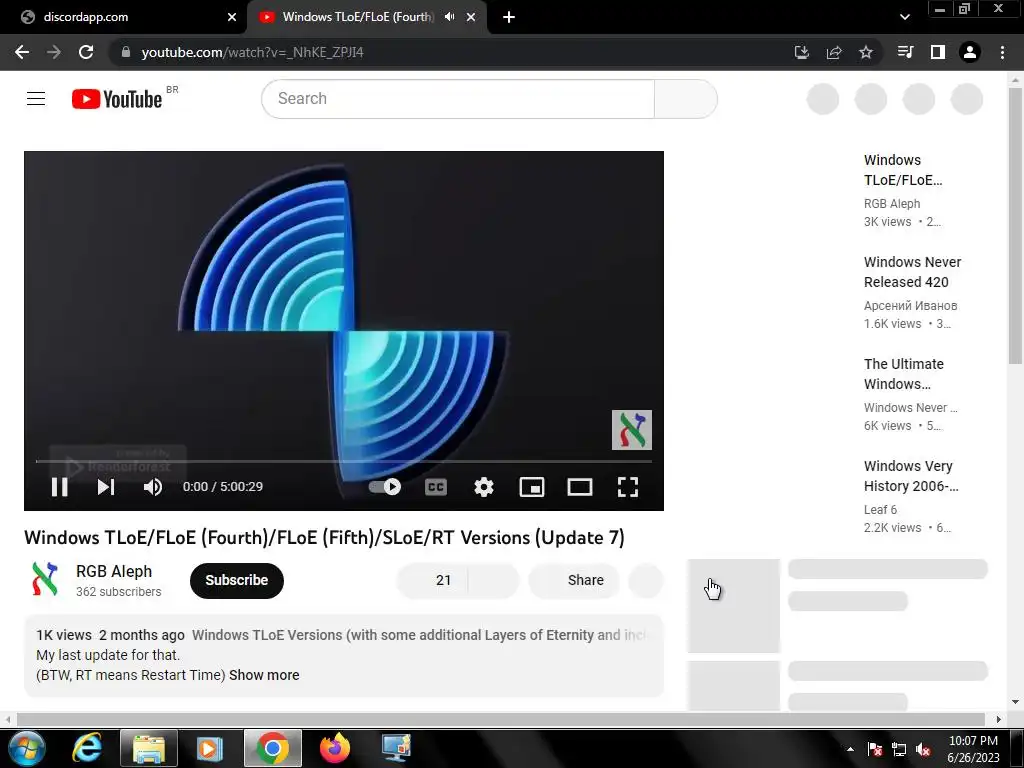Mute the video player volume
Viewport: 1024px width, 768px height.
point(153,487)
